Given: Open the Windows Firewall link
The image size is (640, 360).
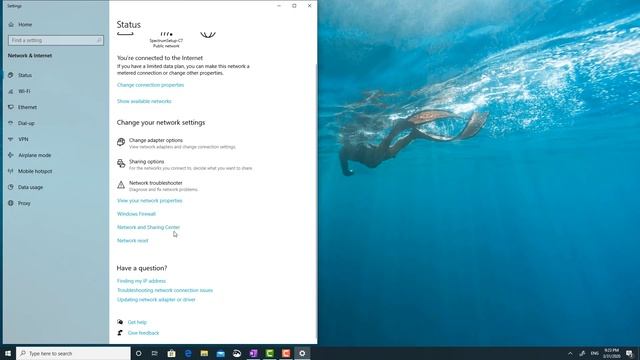Looking at the screenshot, I should 136,214.
